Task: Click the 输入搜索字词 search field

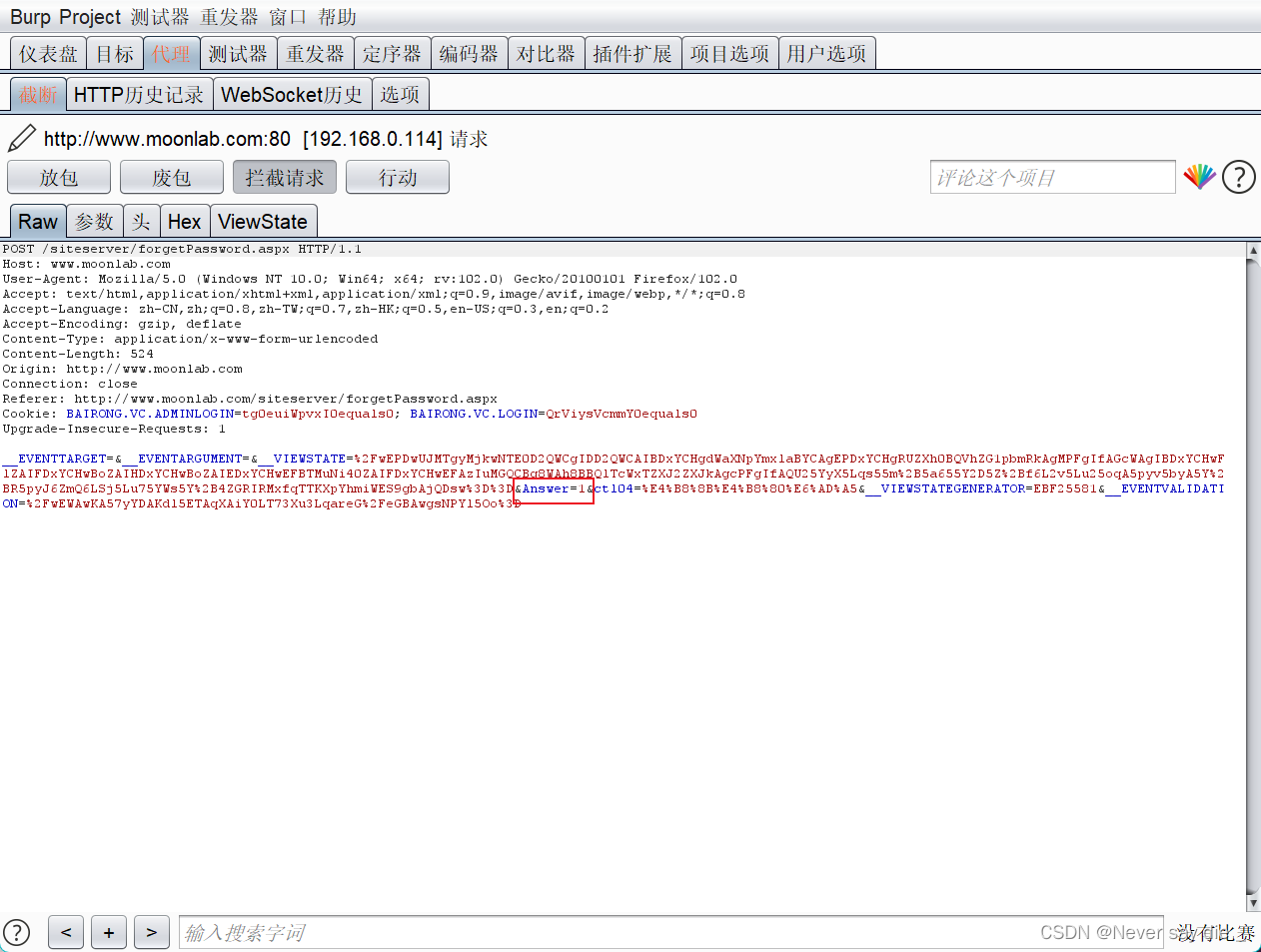Action: tap(671, 932)
